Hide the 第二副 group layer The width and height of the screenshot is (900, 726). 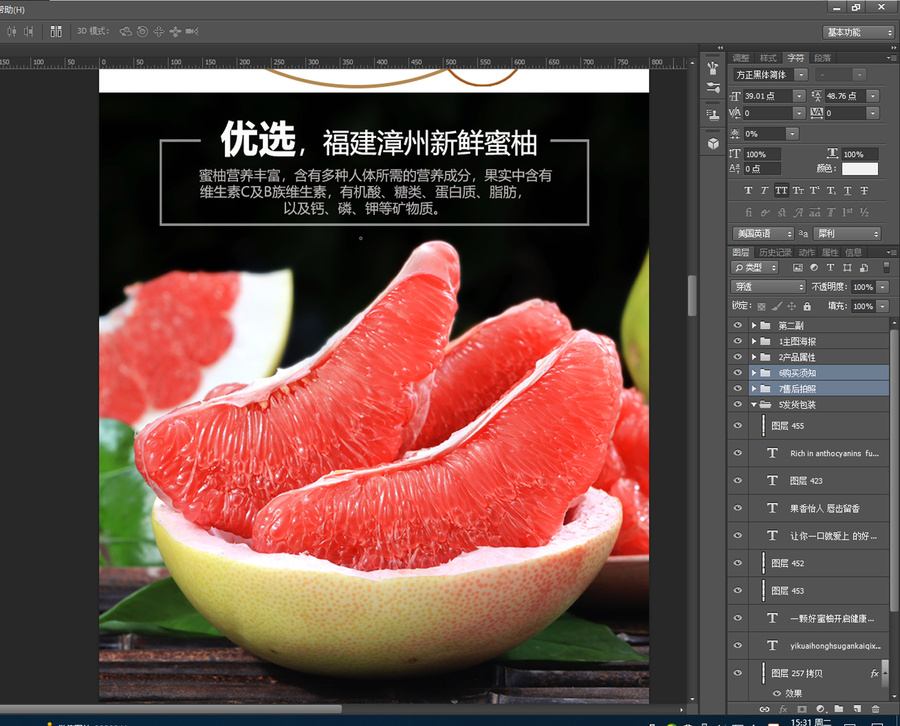(738, 325)
